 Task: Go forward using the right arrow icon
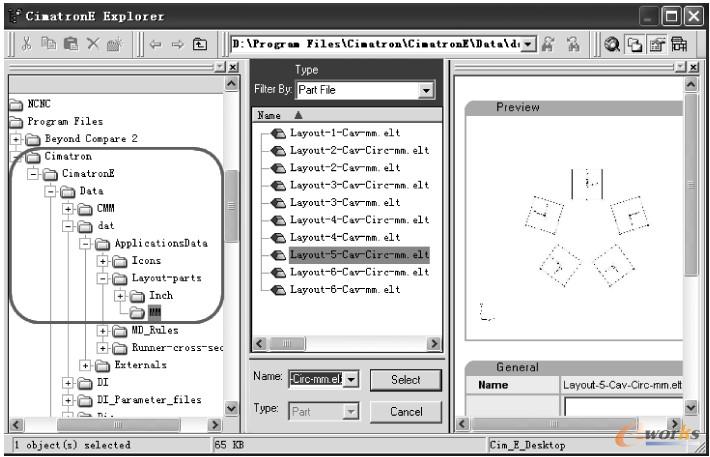pos(177,44)
